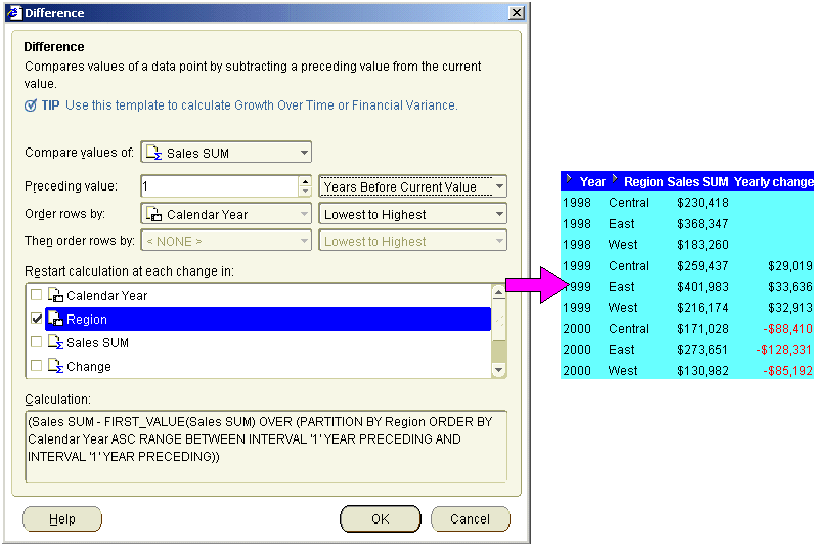Viewport: 816px width, 546px height.
Task: Click the Change item icon in list
Action: [x=55, y=366]
